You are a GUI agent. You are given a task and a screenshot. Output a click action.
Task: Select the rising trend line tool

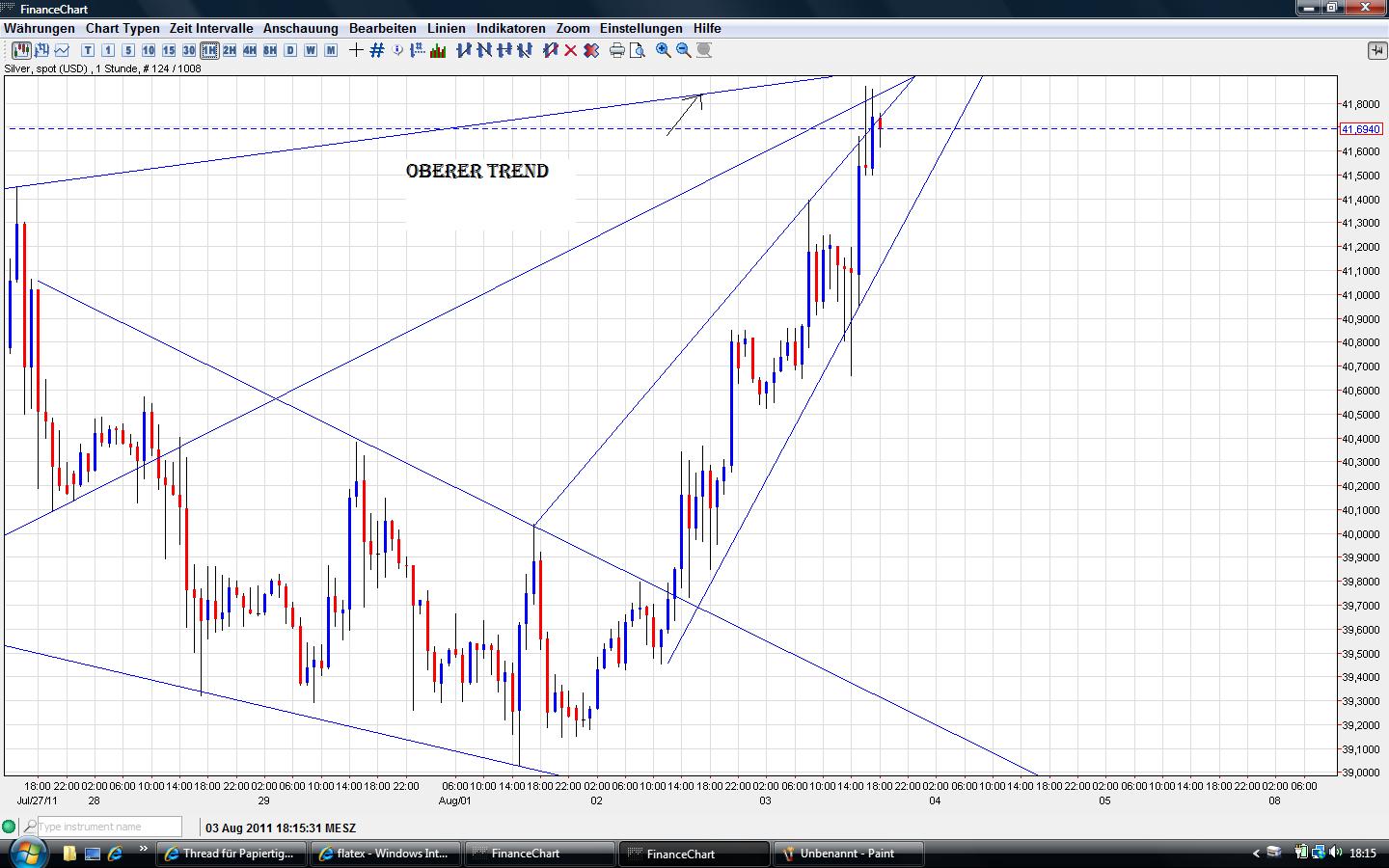coord(464,50)
